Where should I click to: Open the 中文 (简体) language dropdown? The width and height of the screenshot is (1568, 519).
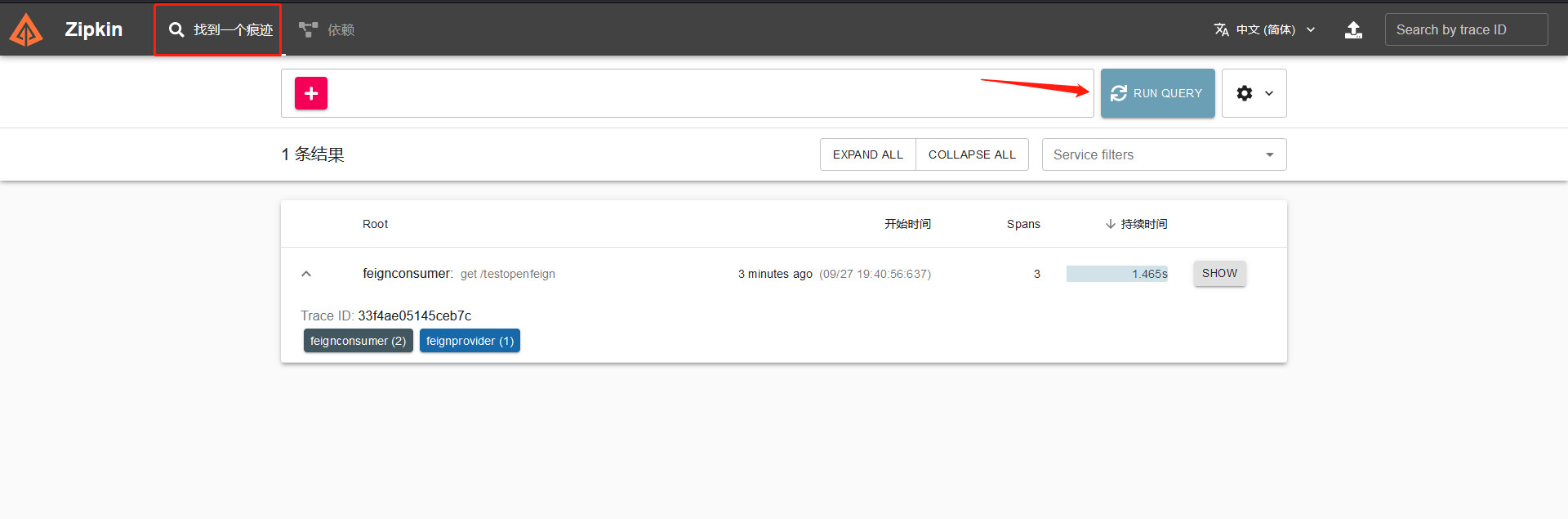click(1265, 29)
